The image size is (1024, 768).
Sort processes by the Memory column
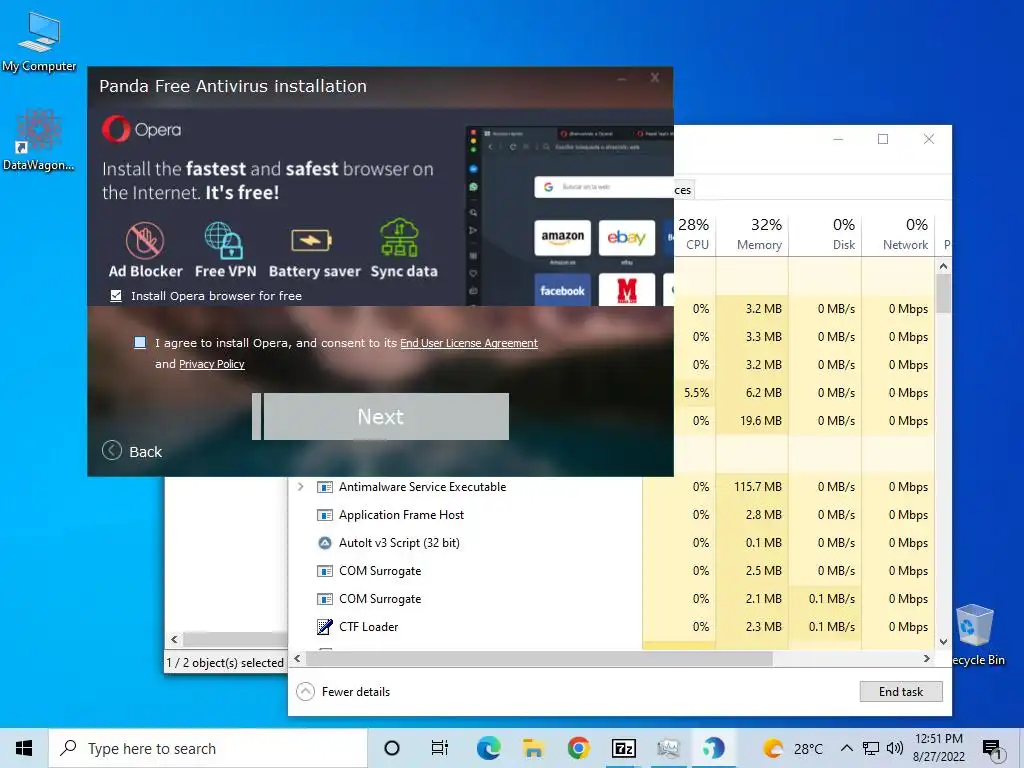click(753, 234)
